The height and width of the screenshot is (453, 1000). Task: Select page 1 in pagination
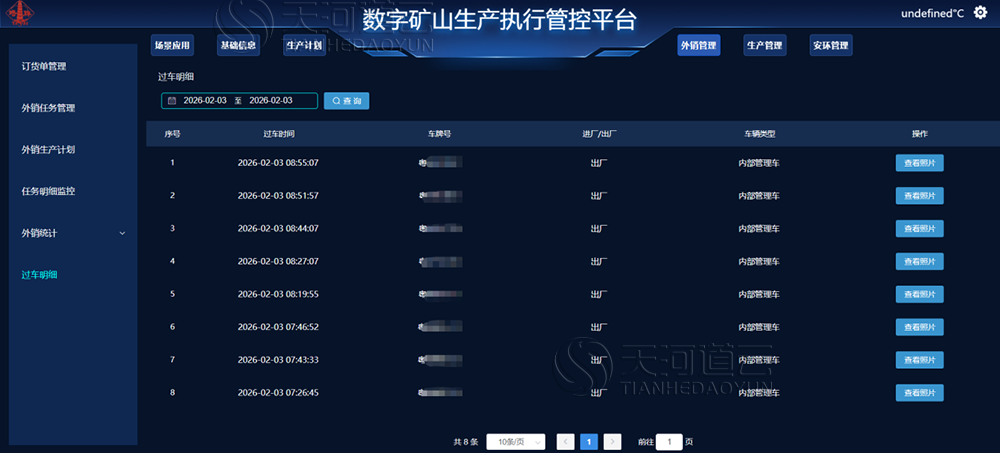[x=589, y=442]
